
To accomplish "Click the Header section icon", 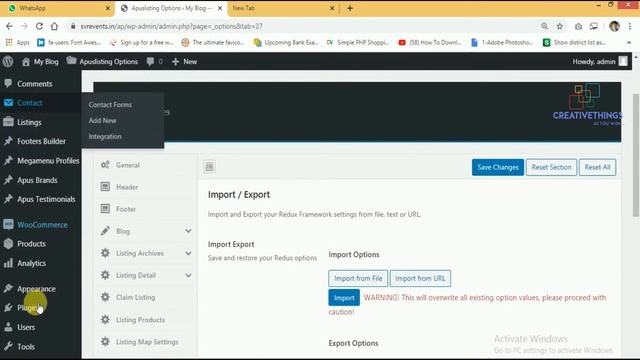I will [x=105, y=187].
